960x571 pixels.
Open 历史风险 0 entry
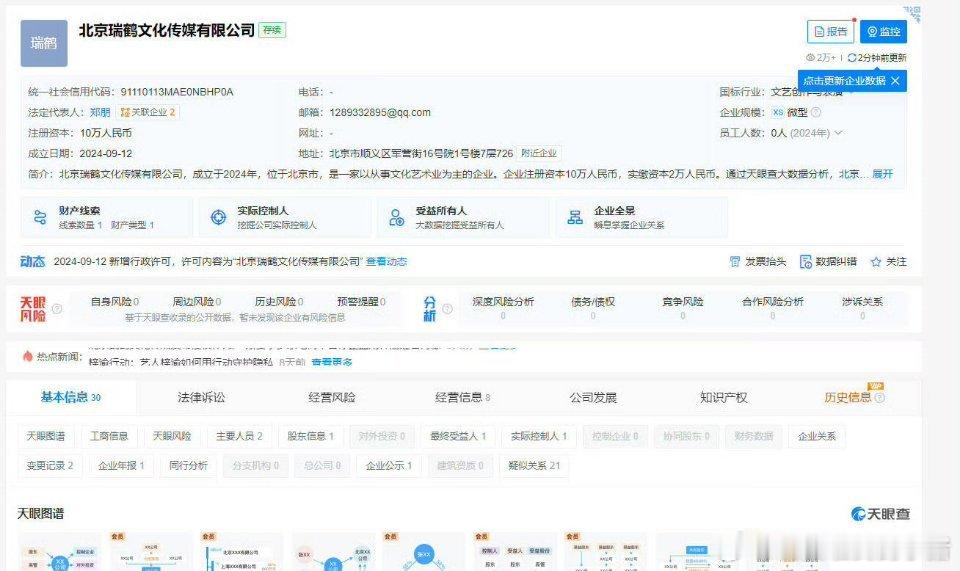tap(279, 302)
